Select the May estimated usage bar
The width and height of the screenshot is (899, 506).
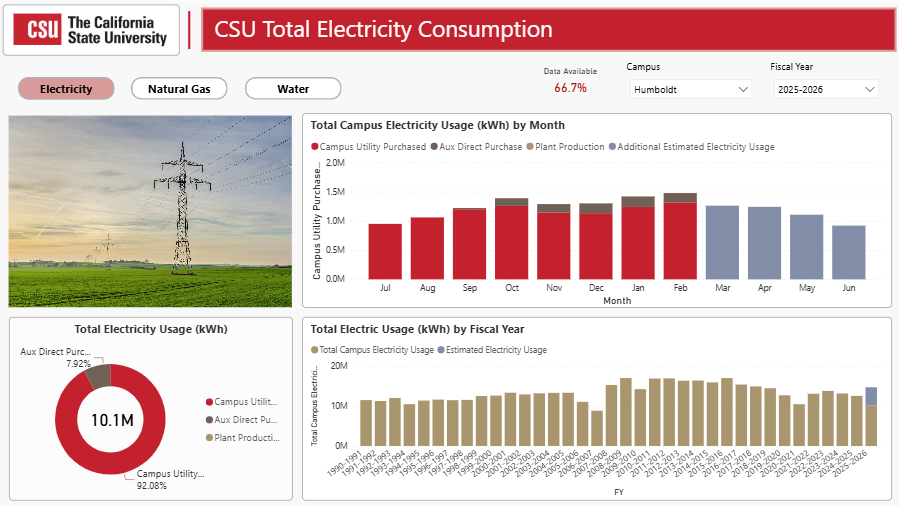pos(807,247)
